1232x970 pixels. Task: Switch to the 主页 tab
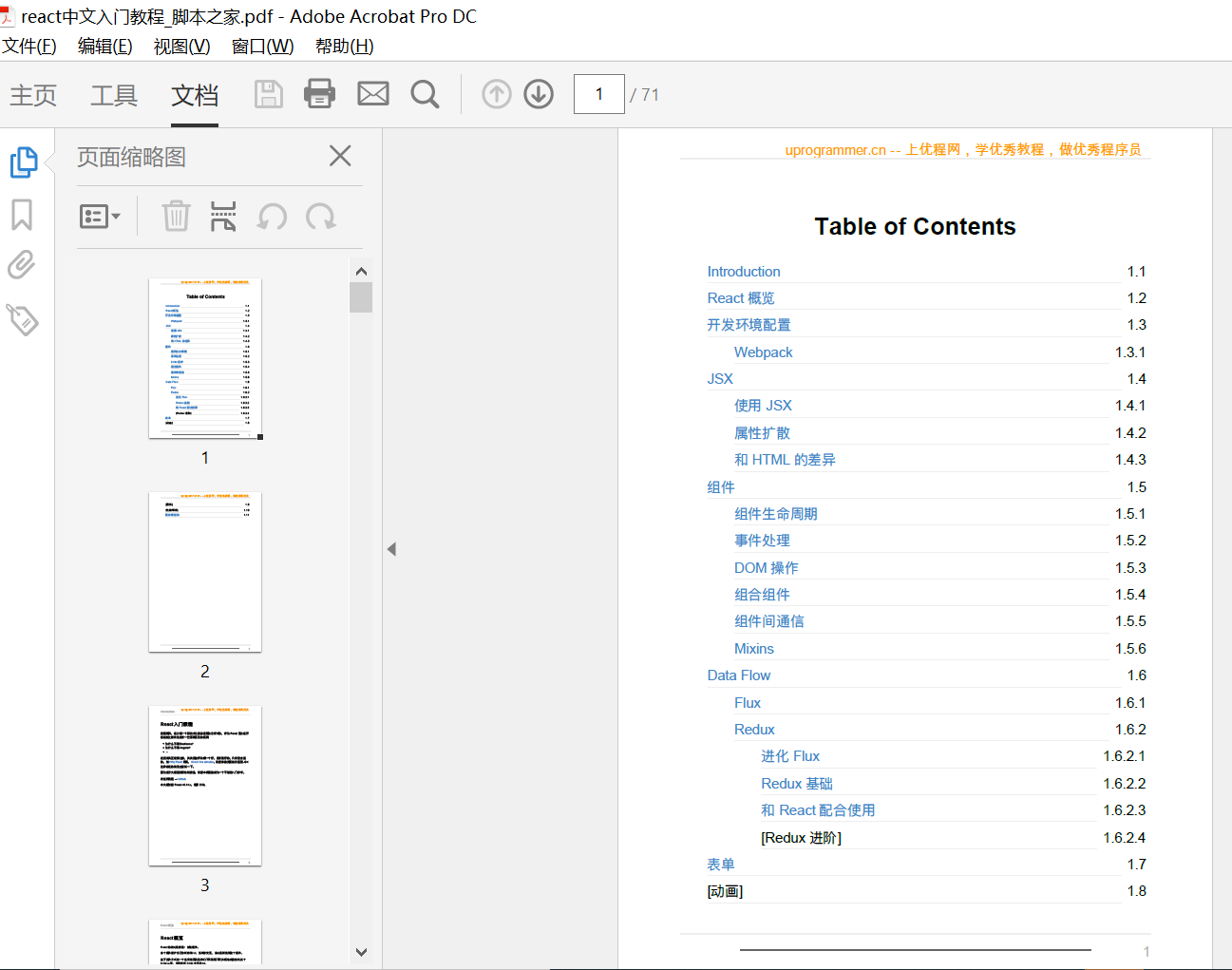click(x=33, y=95)
